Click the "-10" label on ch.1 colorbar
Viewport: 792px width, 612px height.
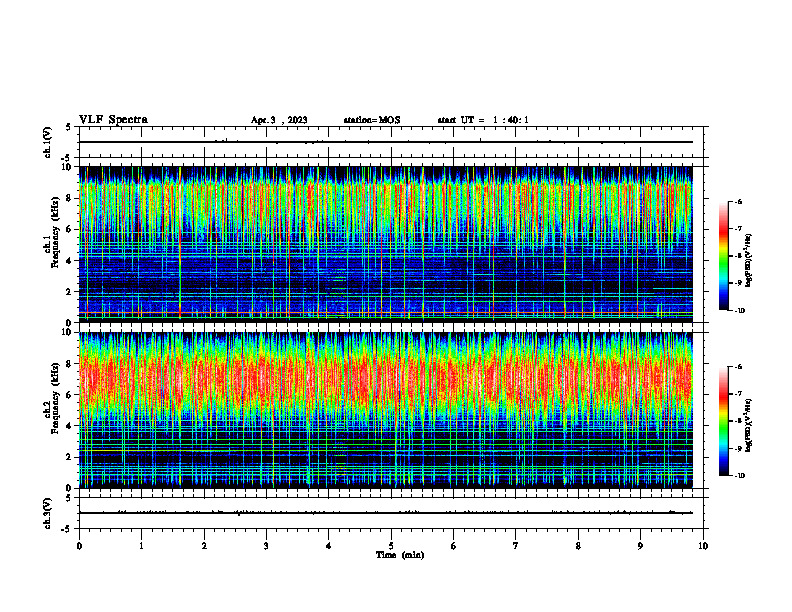[739, 311]
